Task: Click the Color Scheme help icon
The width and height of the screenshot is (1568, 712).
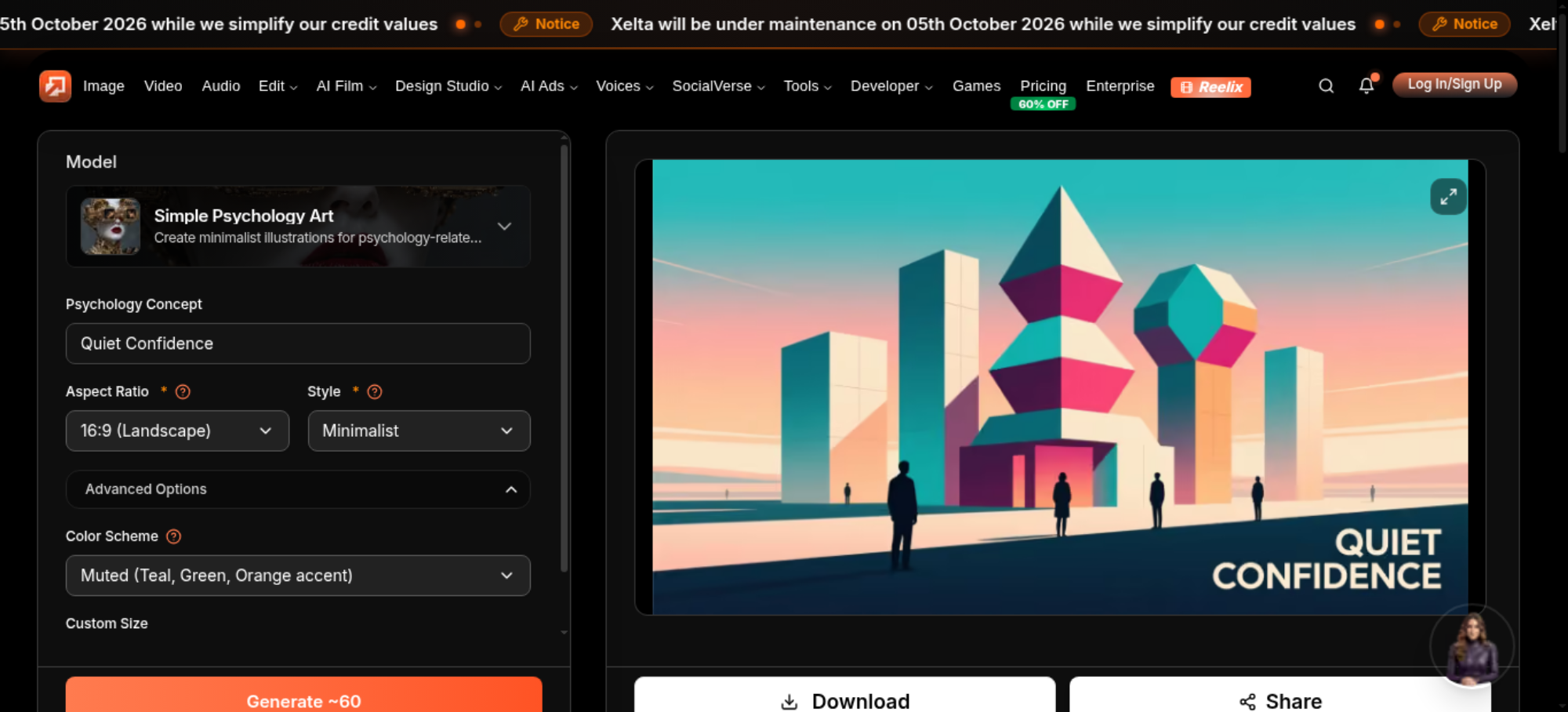Action: click(x=174, y=536)
